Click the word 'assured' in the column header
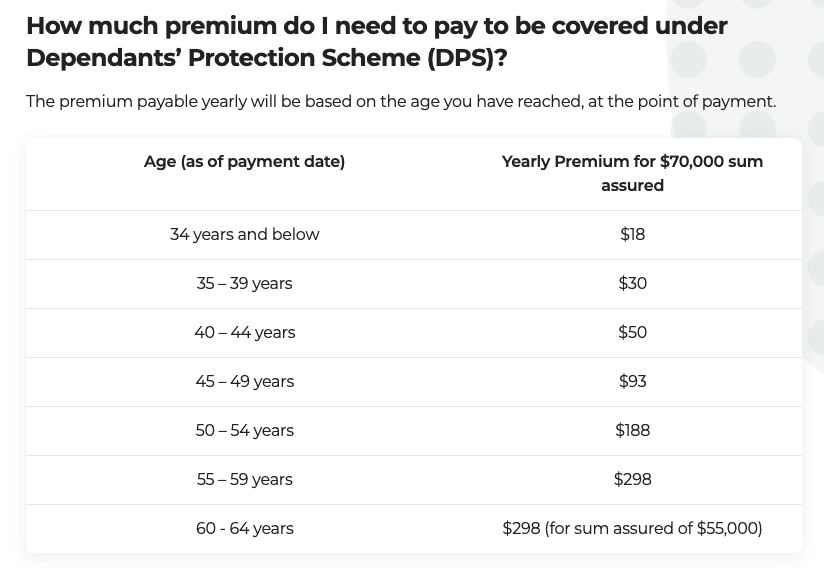824x573 pixels. [632, 186]
